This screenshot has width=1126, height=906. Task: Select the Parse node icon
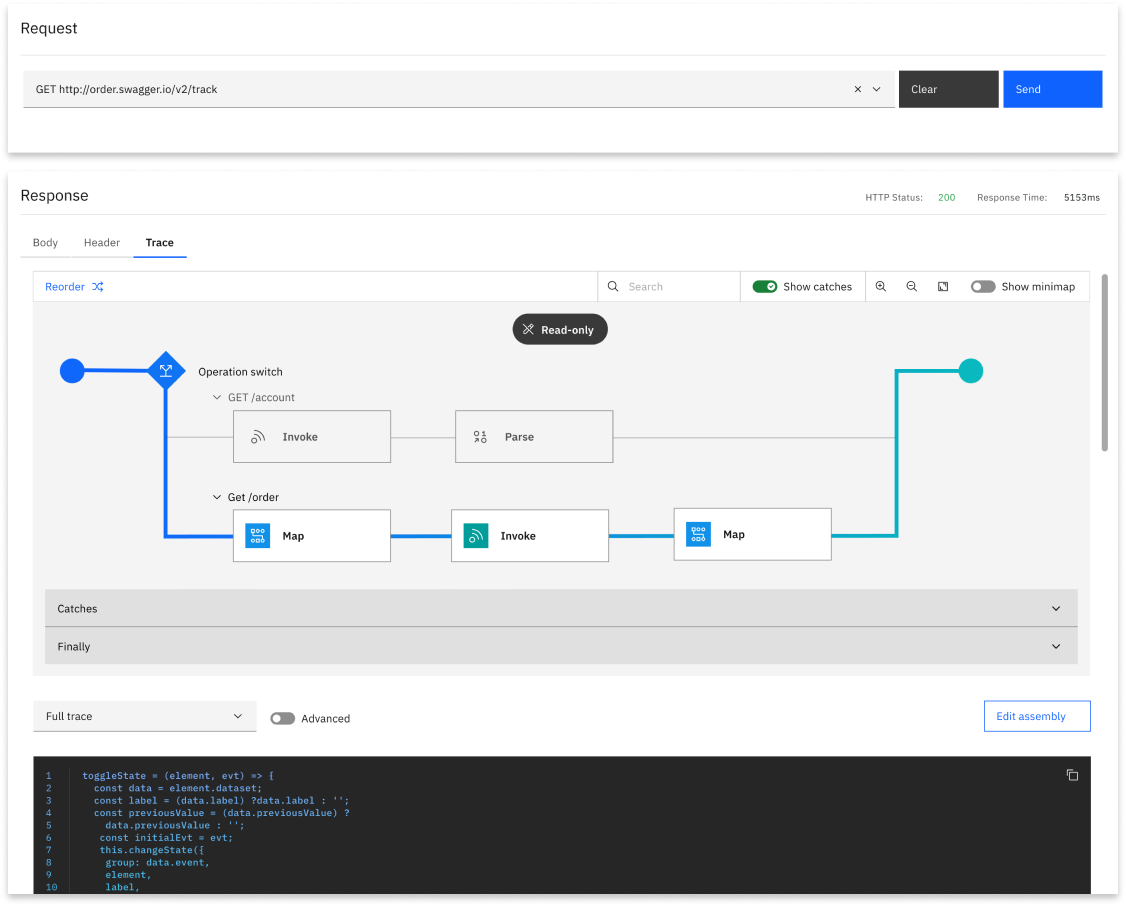pyautogui.click(x=480, y=436)
